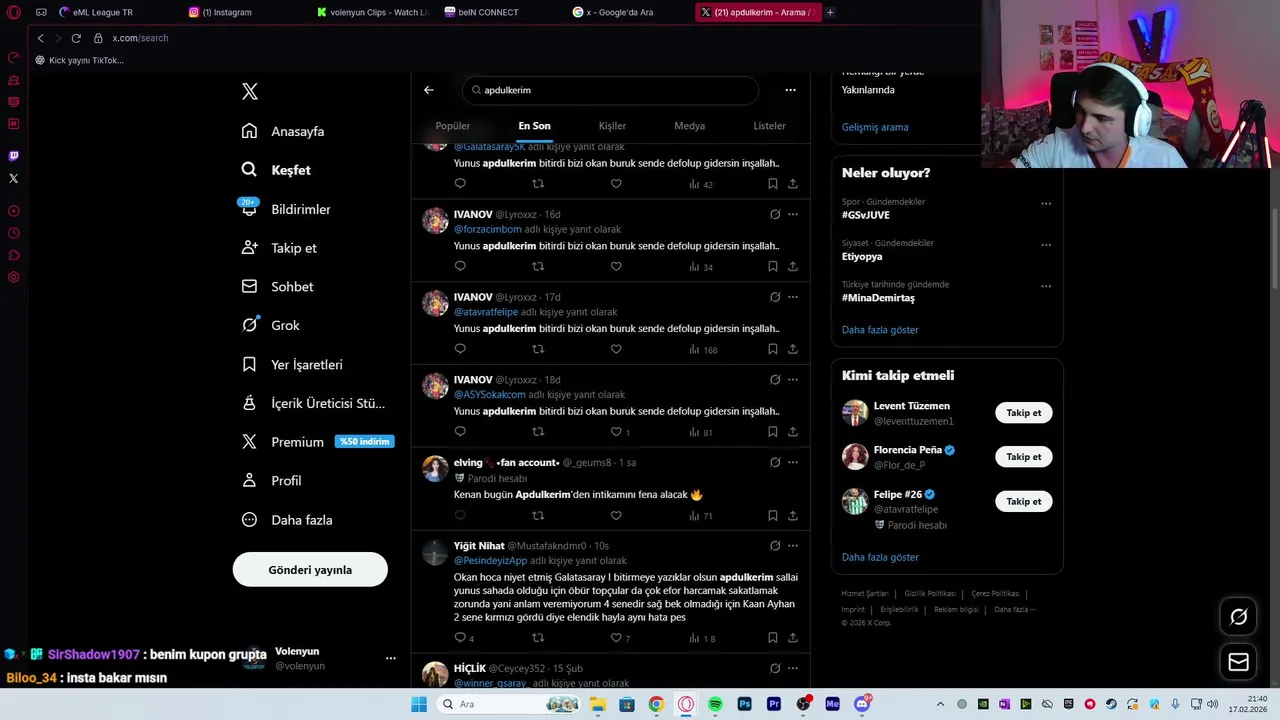Open more options on IVANOV 16d post
This screenshot has width=1280, height=720.
point(793,214)
